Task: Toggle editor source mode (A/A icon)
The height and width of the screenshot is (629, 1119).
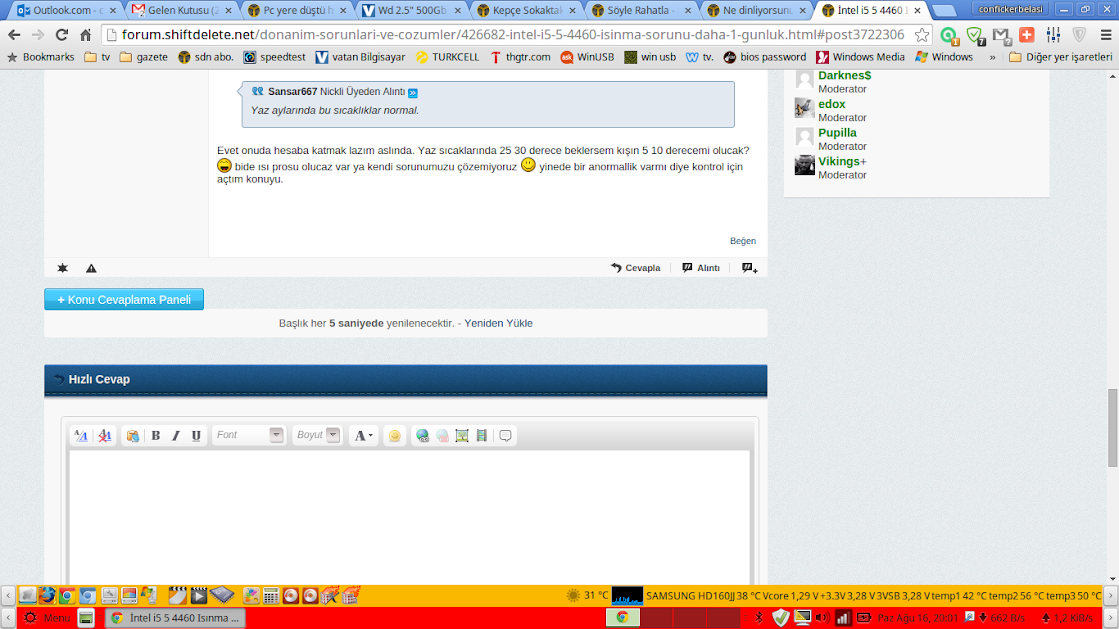Action: pos(81,436)
